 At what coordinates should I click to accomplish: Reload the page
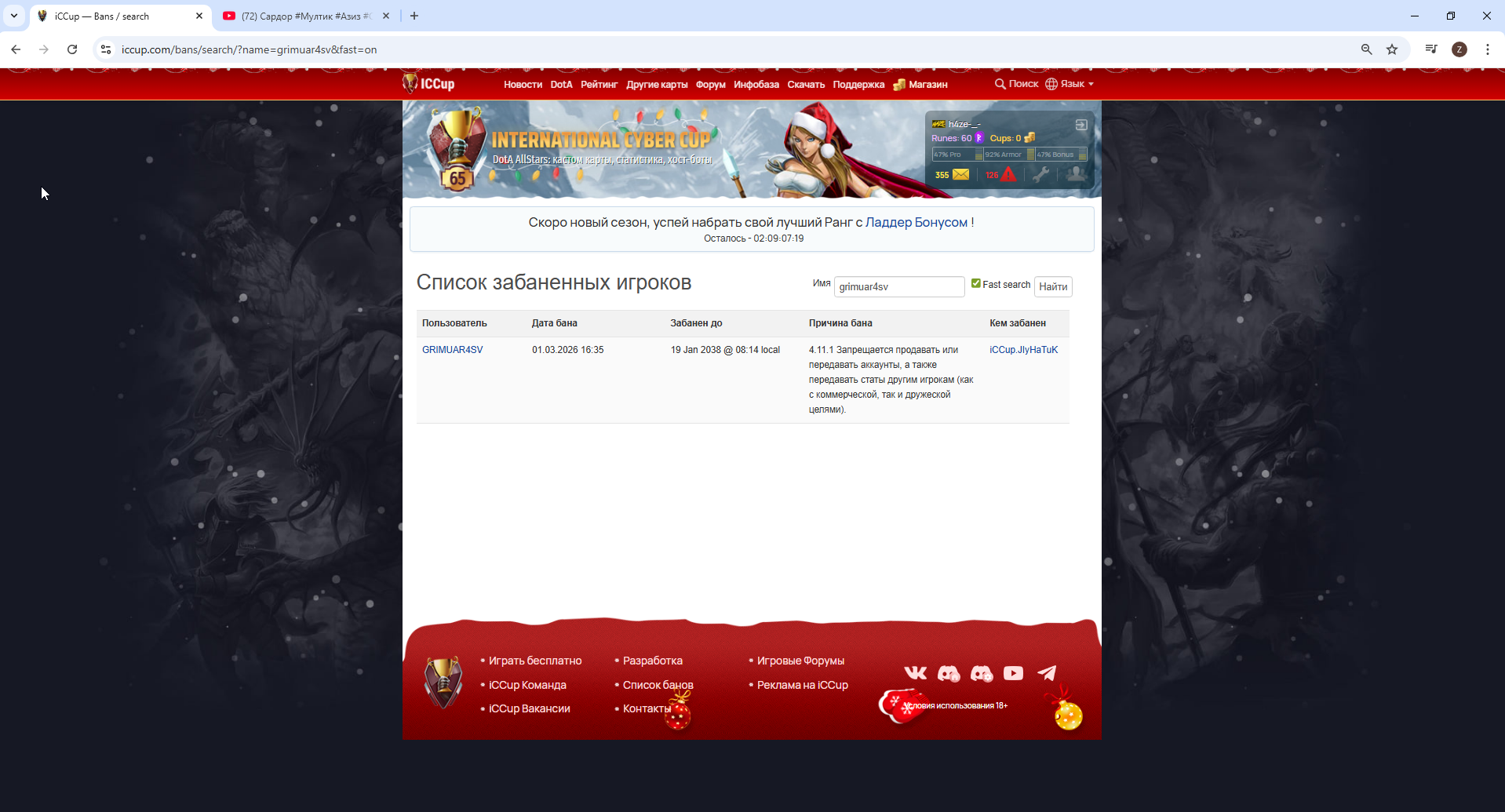72,49
